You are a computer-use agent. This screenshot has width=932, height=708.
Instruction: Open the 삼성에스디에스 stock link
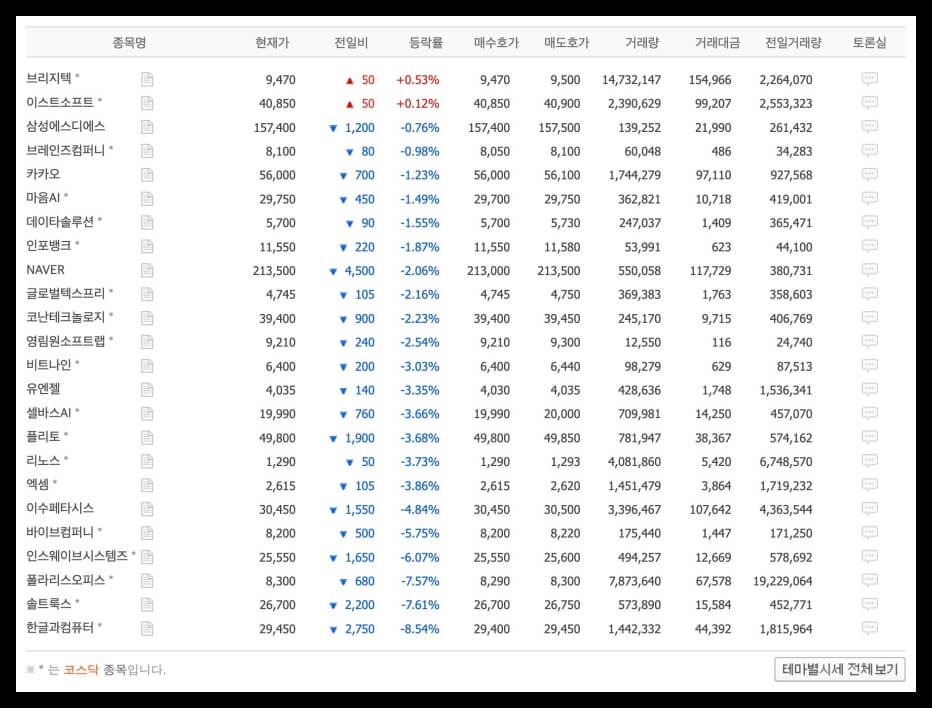(65, 126)
